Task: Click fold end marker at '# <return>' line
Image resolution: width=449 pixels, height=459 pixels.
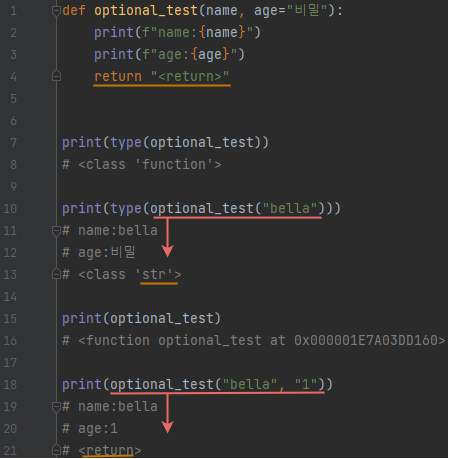Action: click(56, 450)
